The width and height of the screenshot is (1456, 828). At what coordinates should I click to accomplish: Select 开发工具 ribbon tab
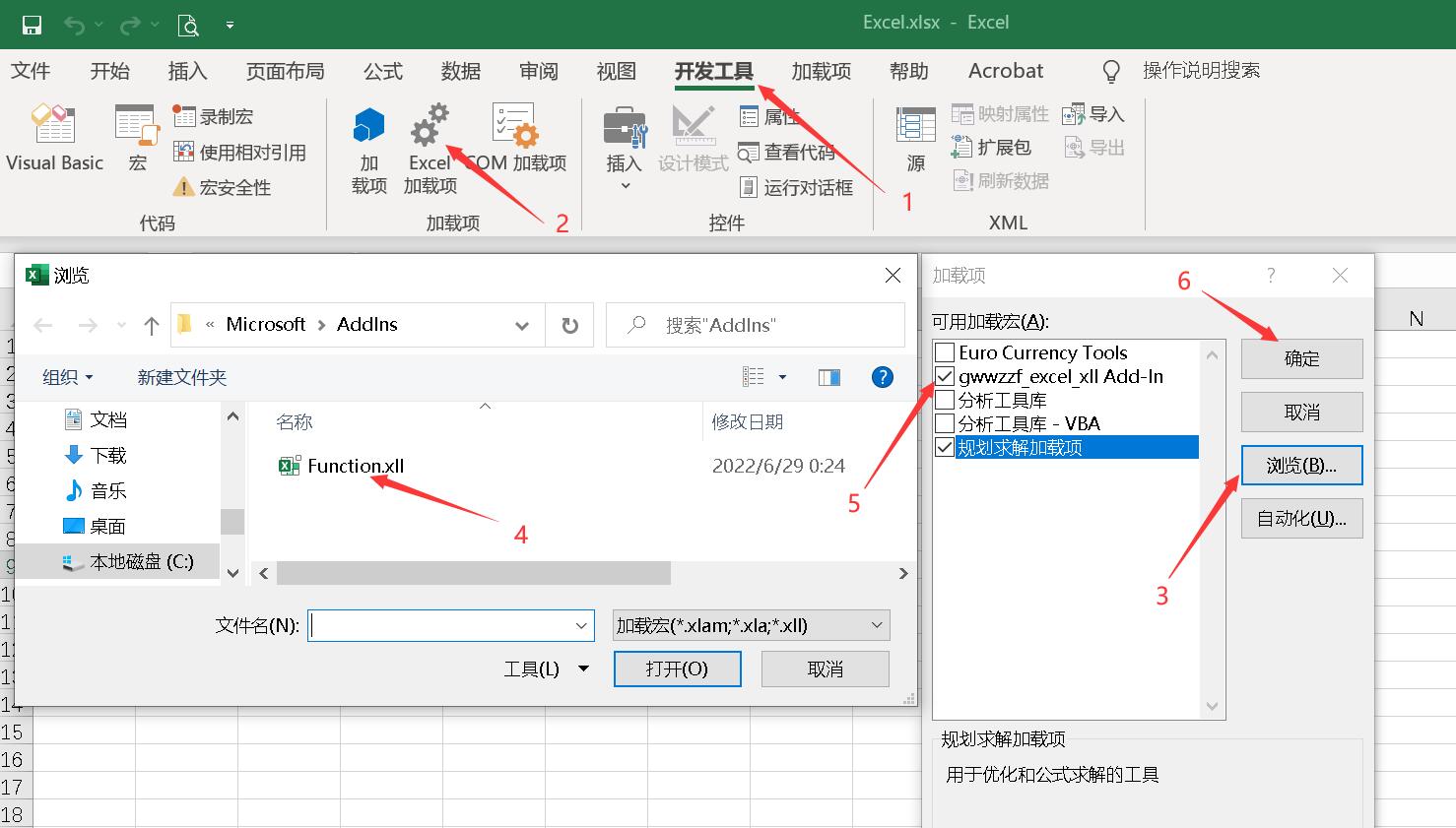714,71
